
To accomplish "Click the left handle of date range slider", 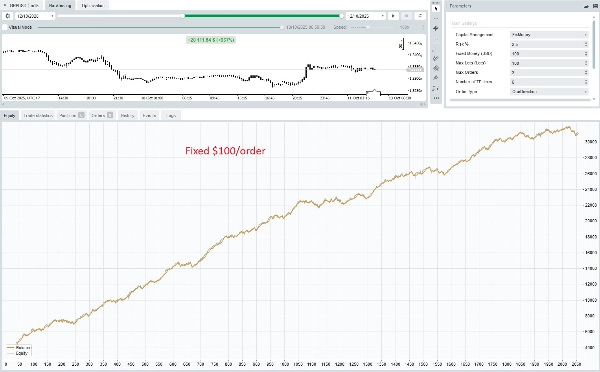I will point(183,16).
